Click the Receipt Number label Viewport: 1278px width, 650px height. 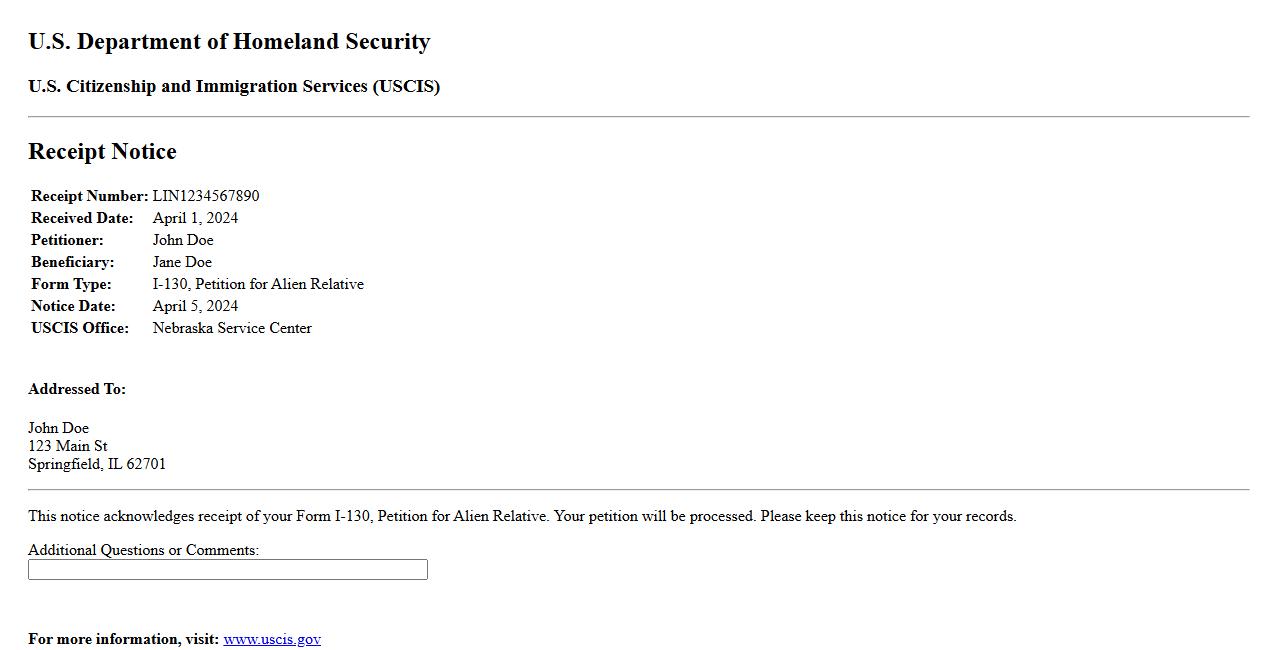89,196
